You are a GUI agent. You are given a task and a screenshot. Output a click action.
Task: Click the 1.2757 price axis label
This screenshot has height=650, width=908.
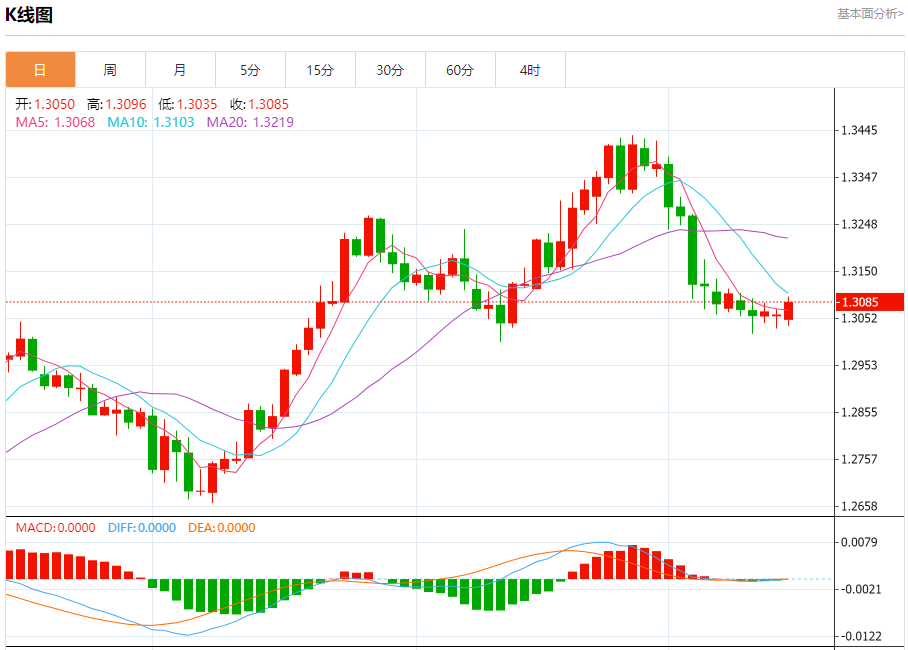tap(859, 459)
